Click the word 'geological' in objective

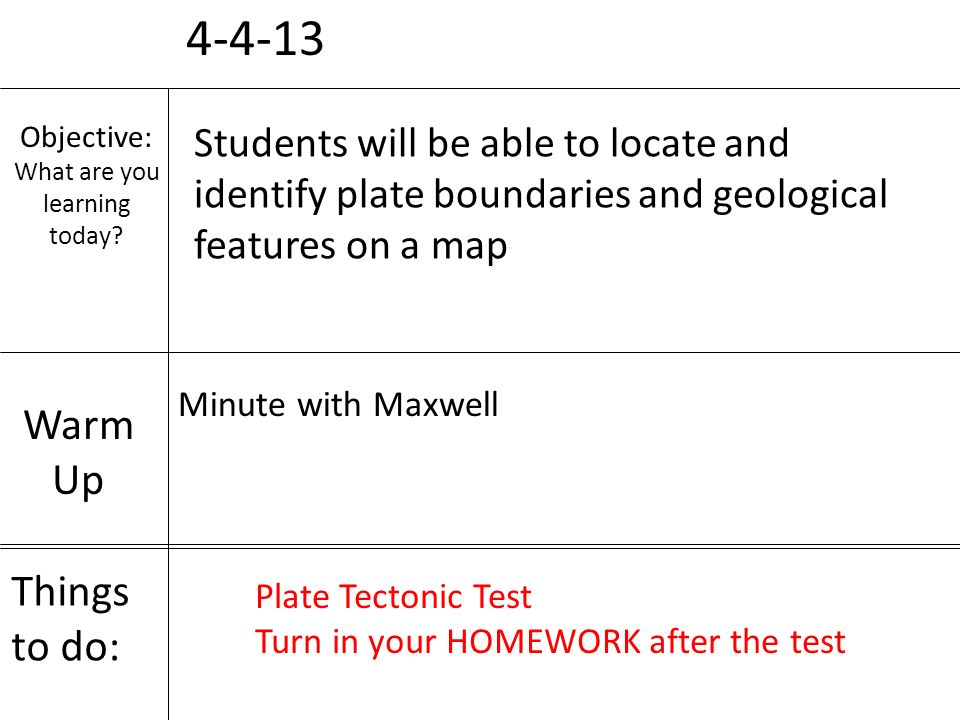coord(800,196)
